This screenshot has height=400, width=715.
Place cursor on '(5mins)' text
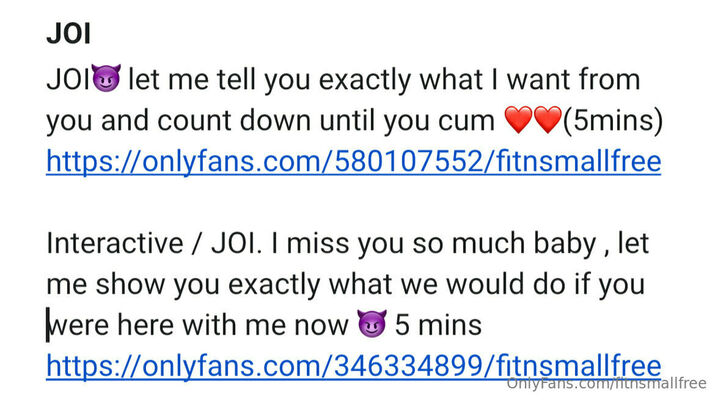(613, 121)
